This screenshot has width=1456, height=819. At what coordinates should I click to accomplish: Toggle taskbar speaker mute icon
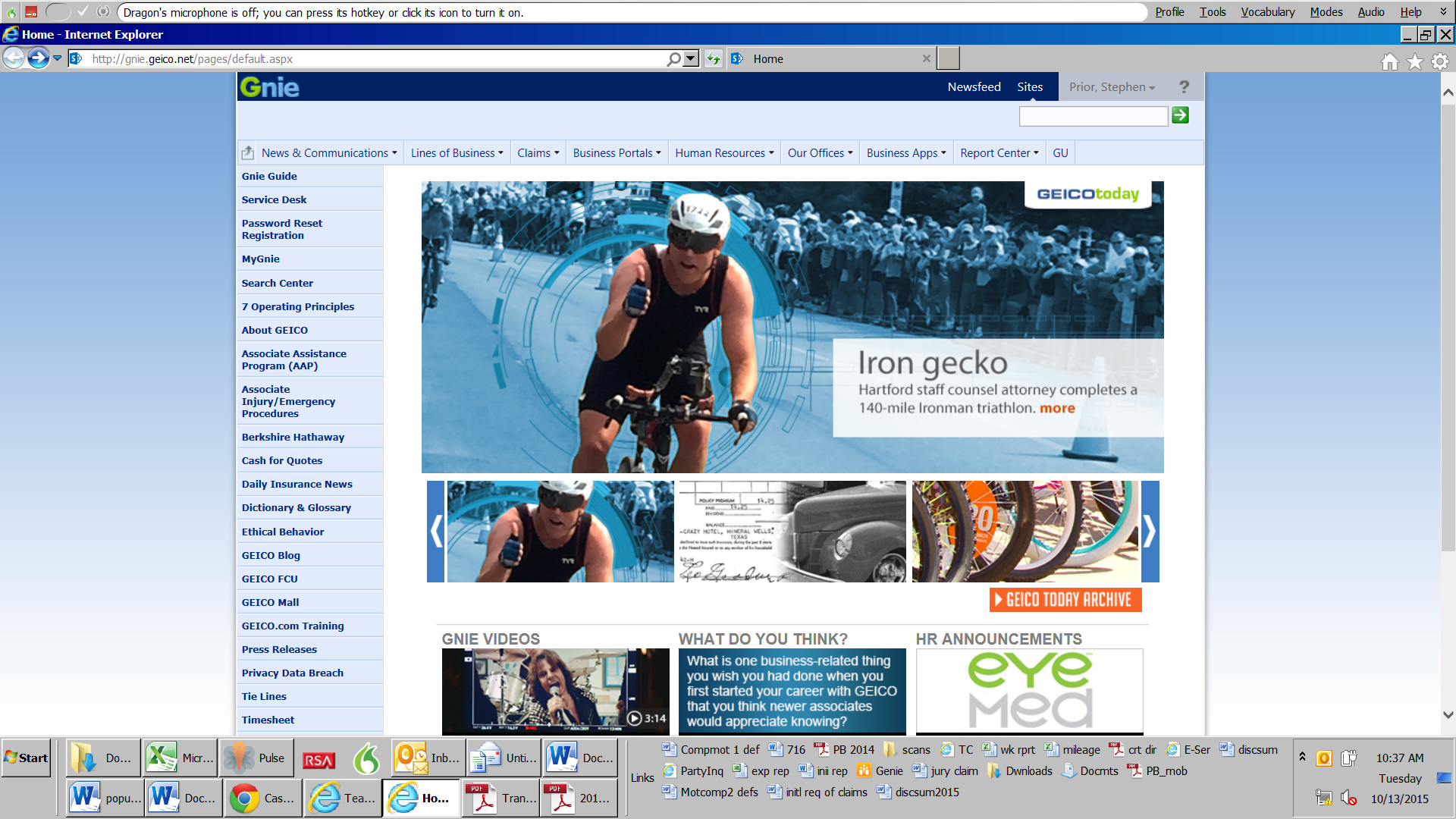(x=1348, y=798)
